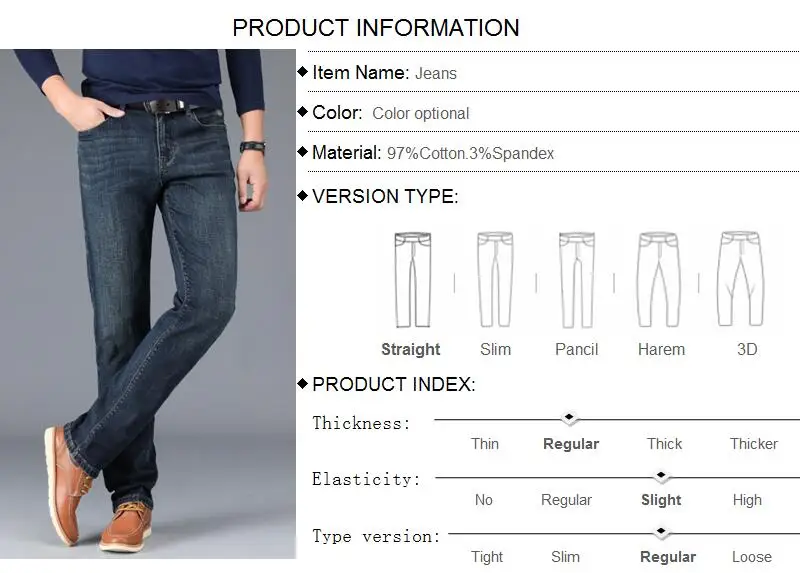Select the Thicker thickness option
The height and width of the screenshot is (573, 800).
pyautogui.click(x=754, y=443)
